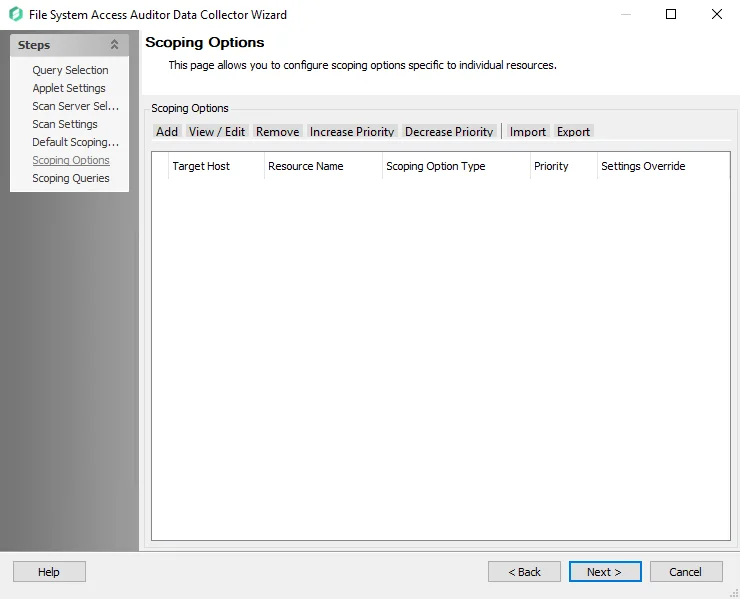The image size is (740, 599).
Task: Select the Scoping Options step
Action: (x=71, y=160)
